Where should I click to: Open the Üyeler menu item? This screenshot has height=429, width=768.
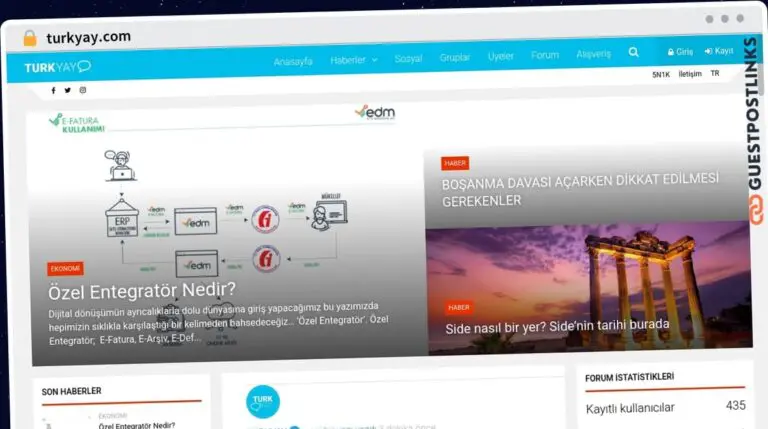tap(501, 56)
